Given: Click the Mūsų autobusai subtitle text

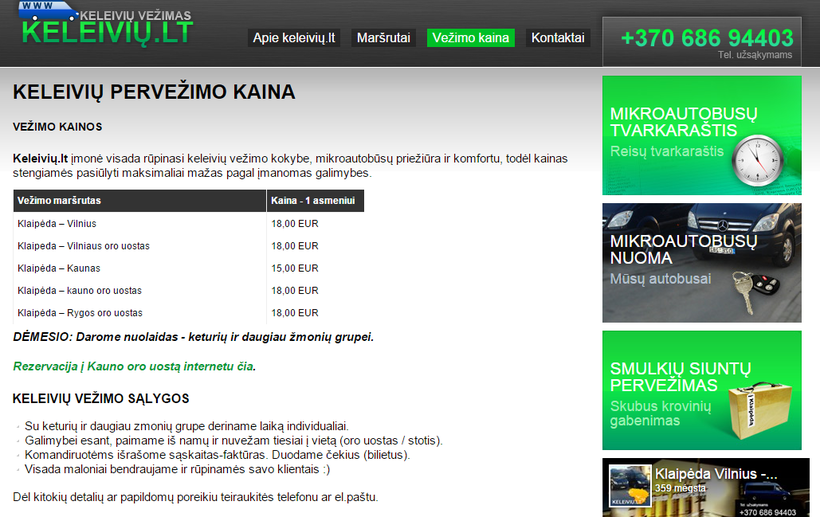Looking at the screenshot, I should 660,279.
